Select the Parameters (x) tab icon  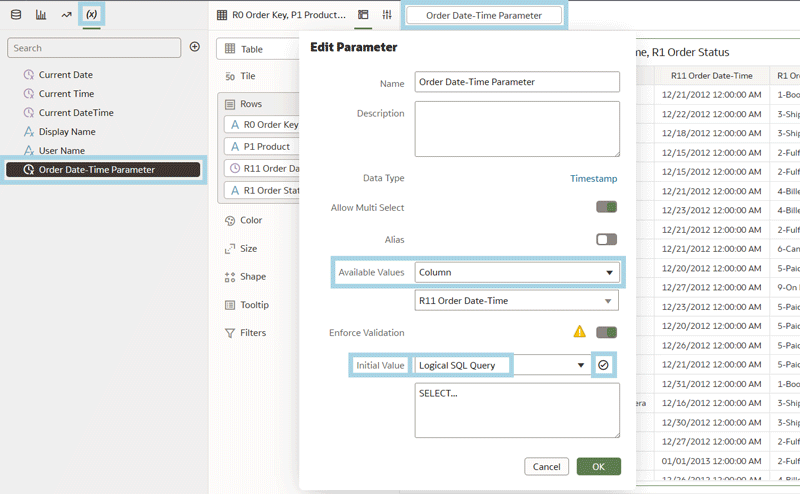(x=92, y=15)
